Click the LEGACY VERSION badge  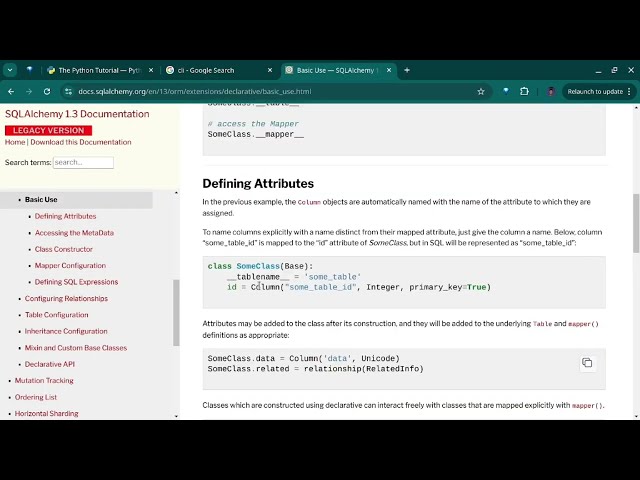(49, 130)
